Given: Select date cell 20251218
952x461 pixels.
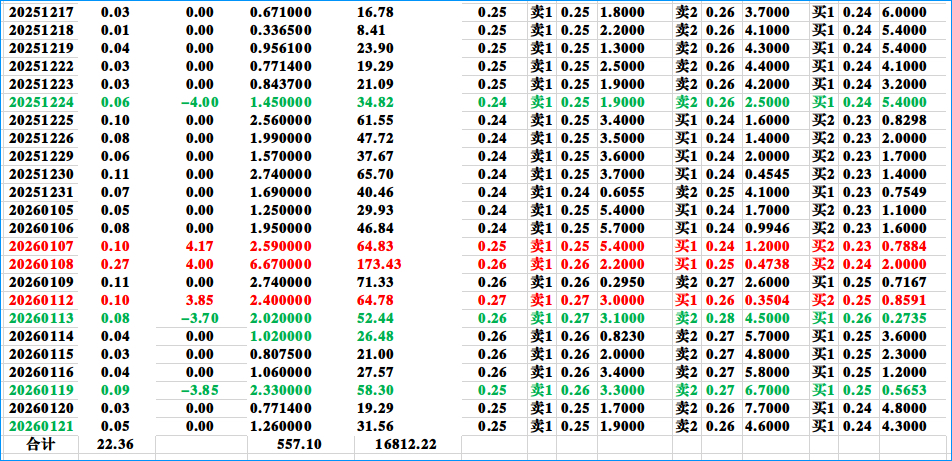Looking at the screenshot, I should click(x=39, y=30).
